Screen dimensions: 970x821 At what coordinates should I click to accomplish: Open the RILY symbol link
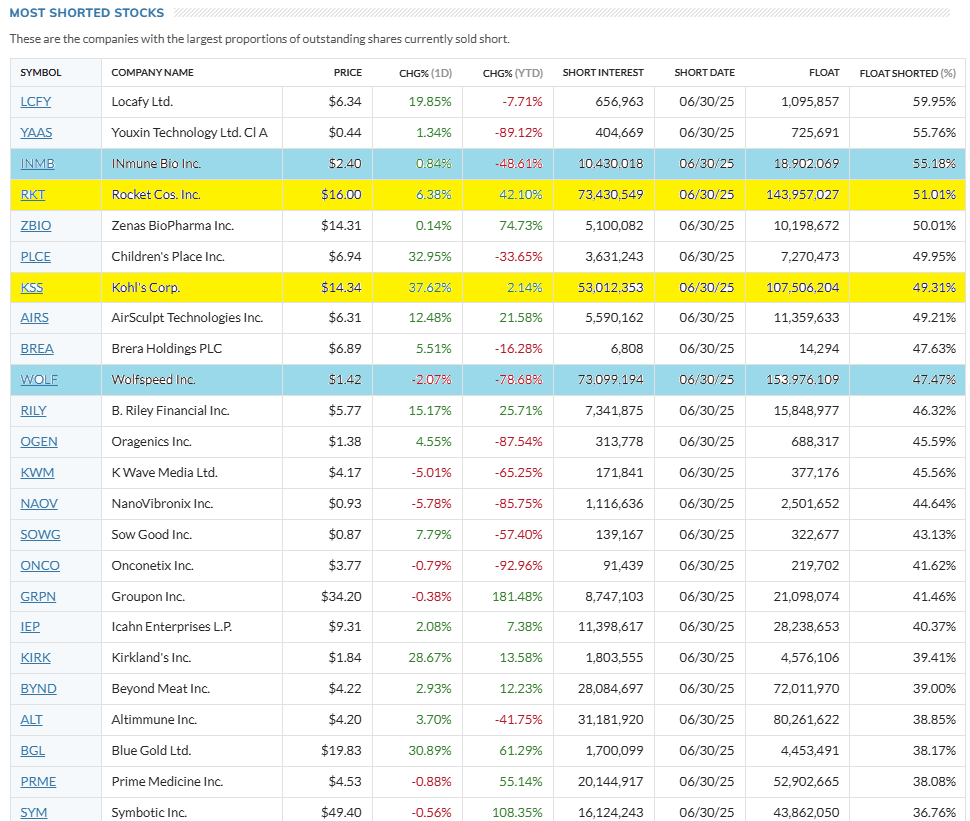tap(33, 410)
